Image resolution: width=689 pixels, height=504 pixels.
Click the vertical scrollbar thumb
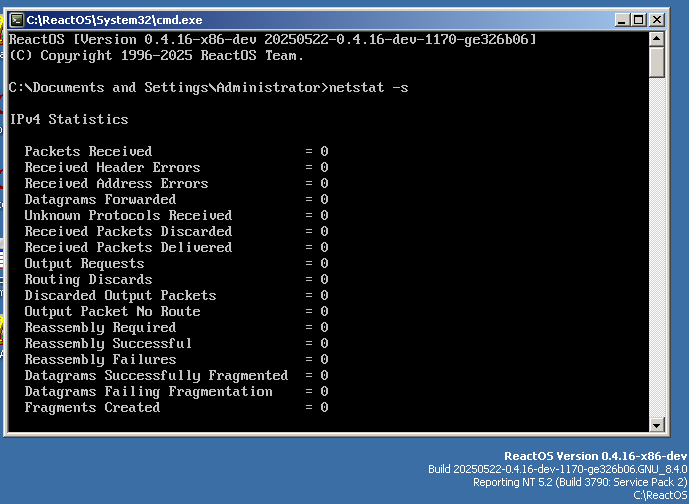point(656,62)
